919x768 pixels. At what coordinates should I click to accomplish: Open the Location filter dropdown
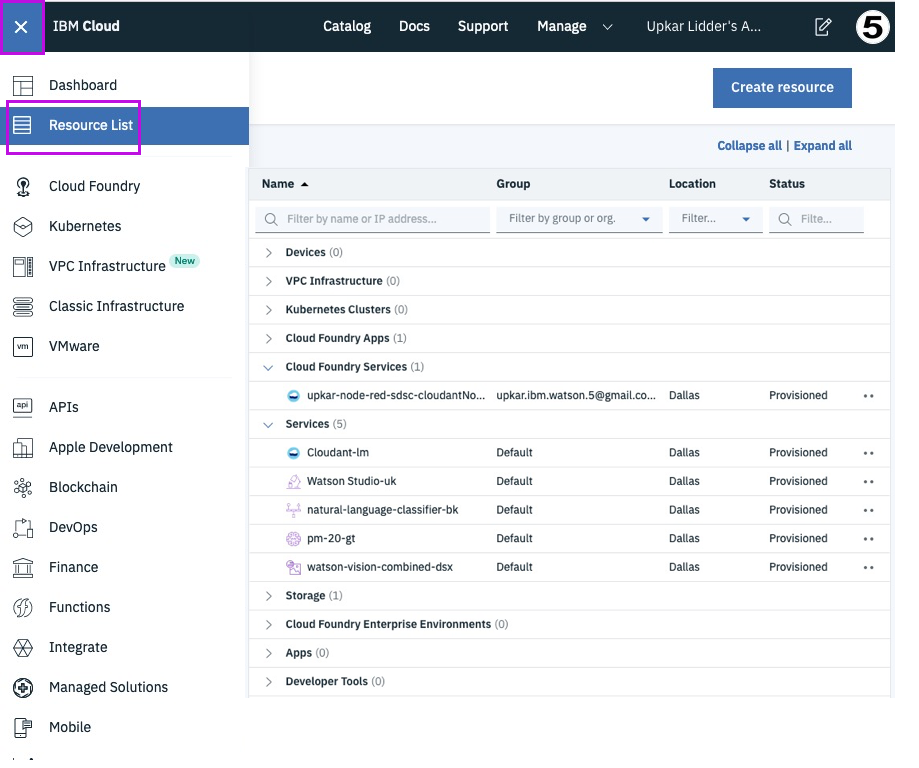(716, 219)
